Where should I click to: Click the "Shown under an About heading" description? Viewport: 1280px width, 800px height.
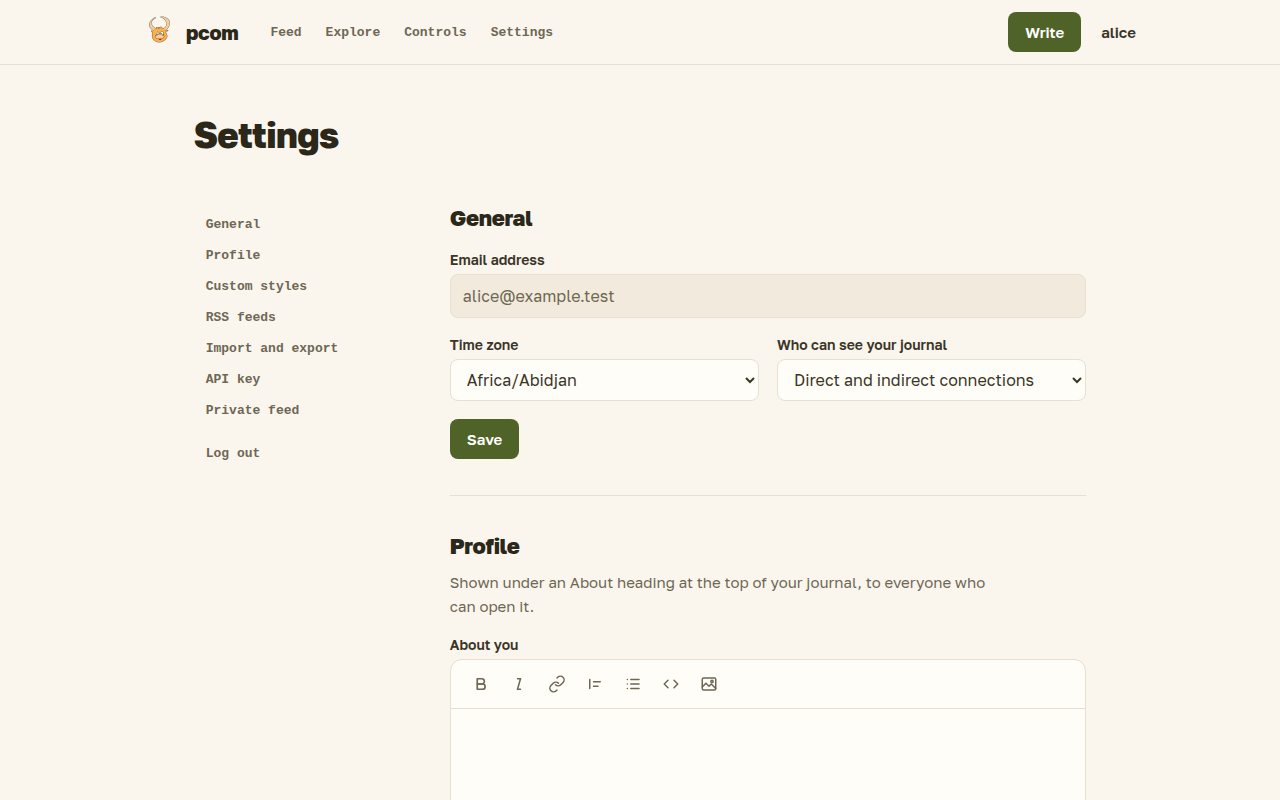717,595
